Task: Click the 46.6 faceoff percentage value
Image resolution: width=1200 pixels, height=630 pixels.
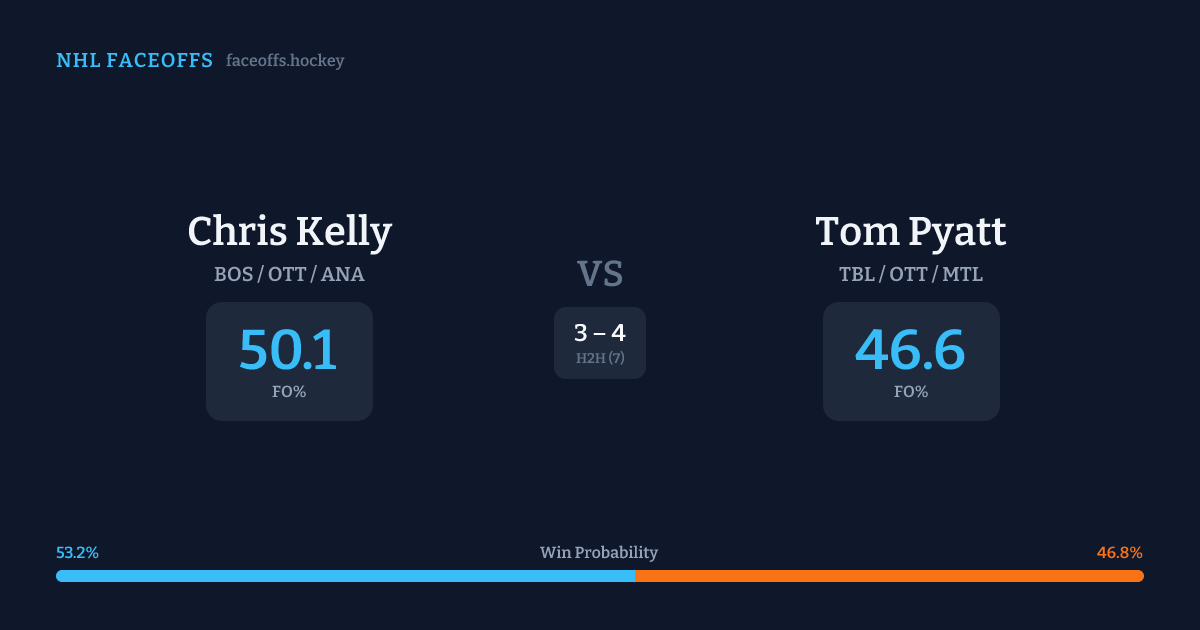Action: [x=910, y=350]
